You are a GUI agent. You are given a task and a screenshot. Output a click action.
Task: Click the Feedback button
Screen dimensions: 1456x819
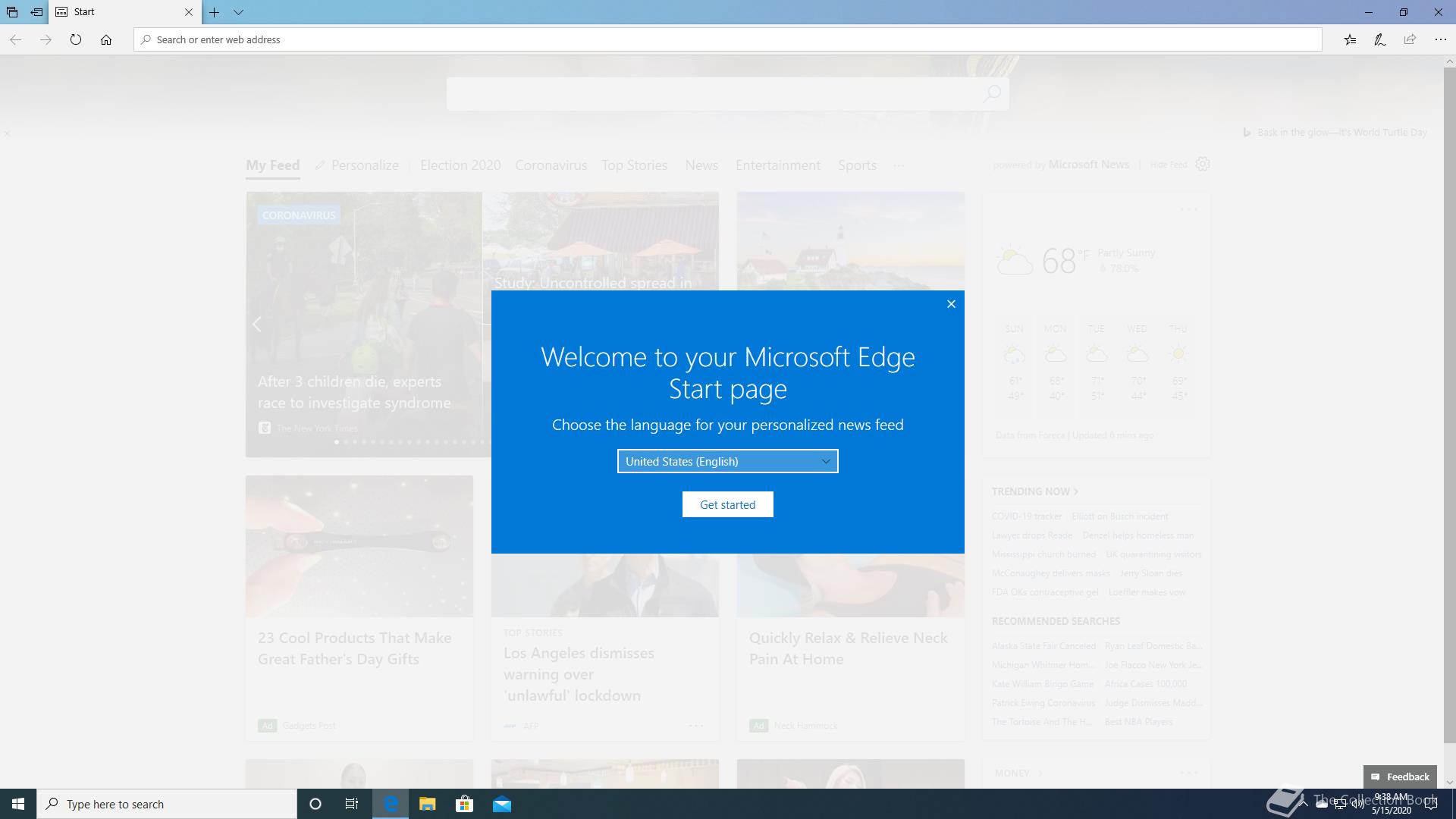[x=1400, y=777]
